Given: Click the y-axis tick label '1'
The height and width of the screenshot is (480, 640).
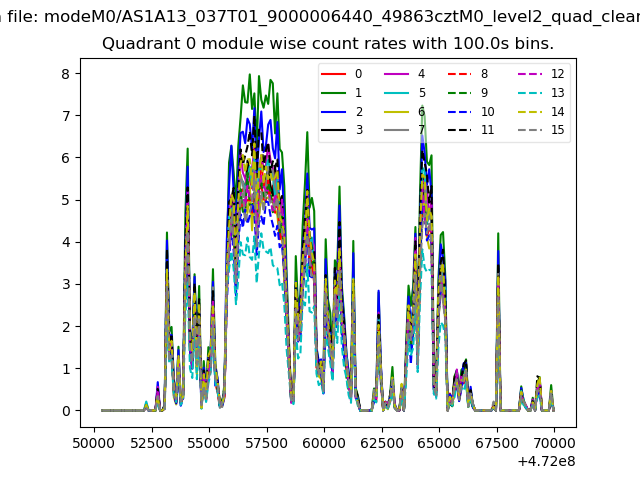Looking at the screenshot, I should pos(66,369).
